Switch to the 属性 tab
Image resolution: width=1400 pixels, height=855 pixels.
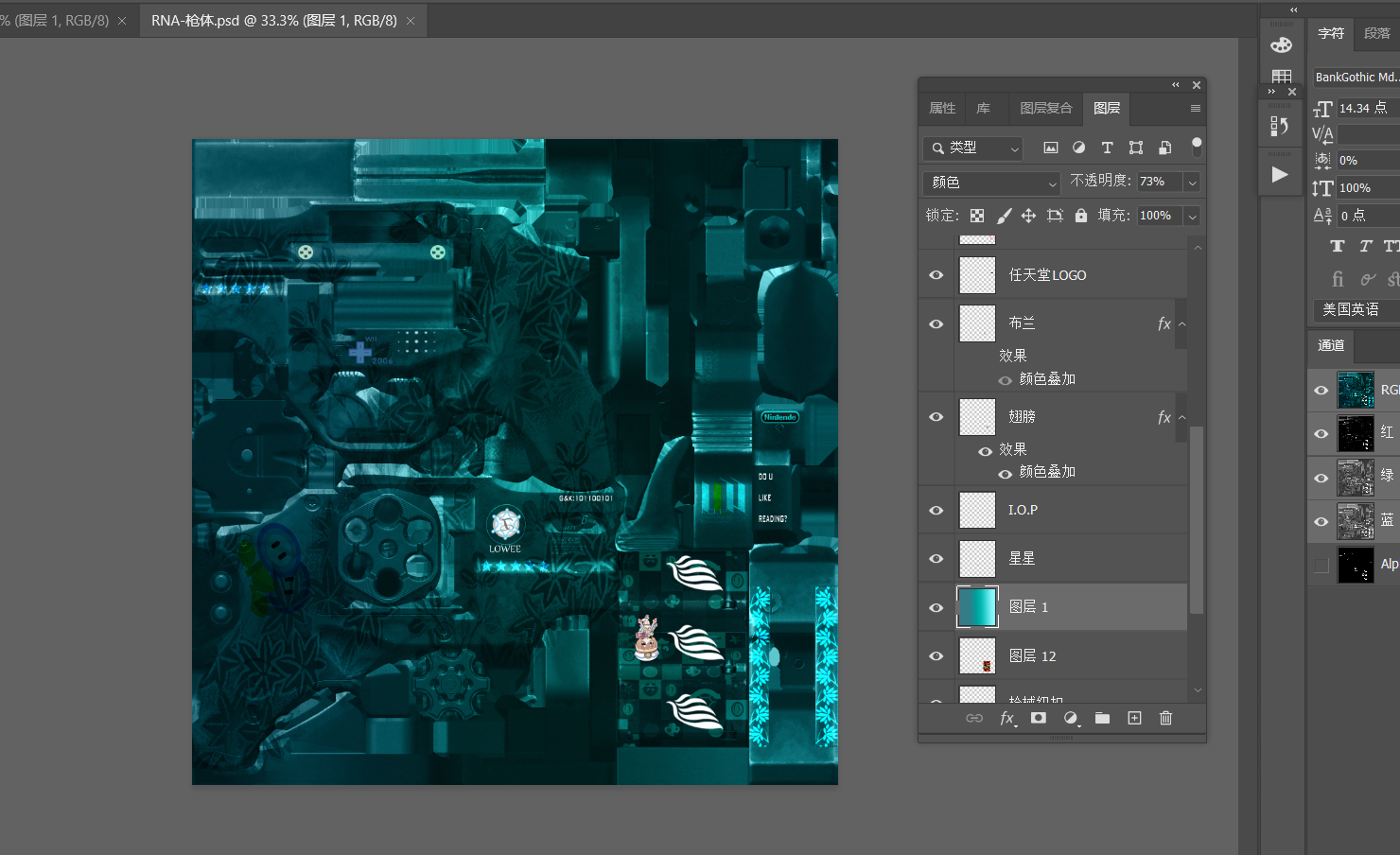pos(942,109)
